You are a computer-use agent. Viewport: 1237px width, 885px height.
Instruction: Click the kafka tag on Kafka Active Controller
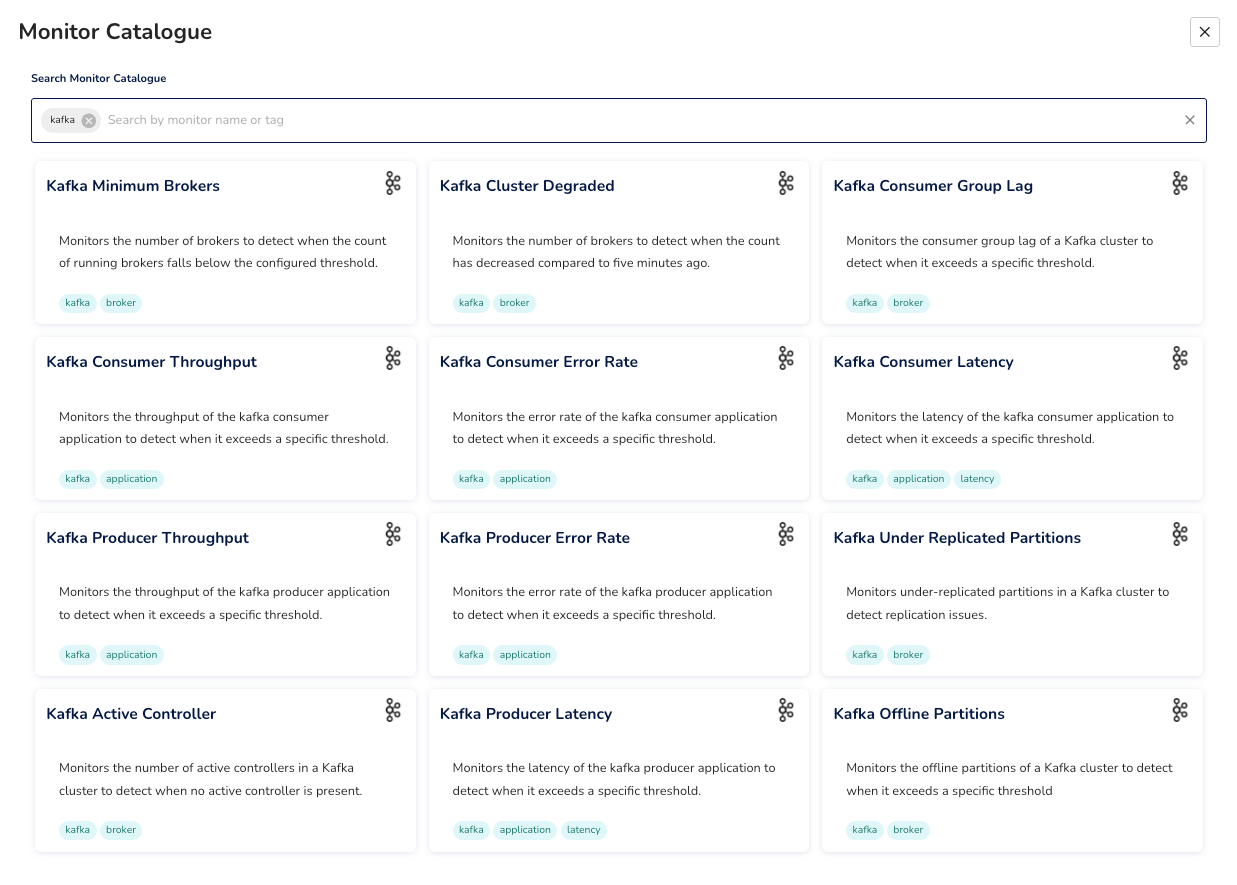click(78, 831)
